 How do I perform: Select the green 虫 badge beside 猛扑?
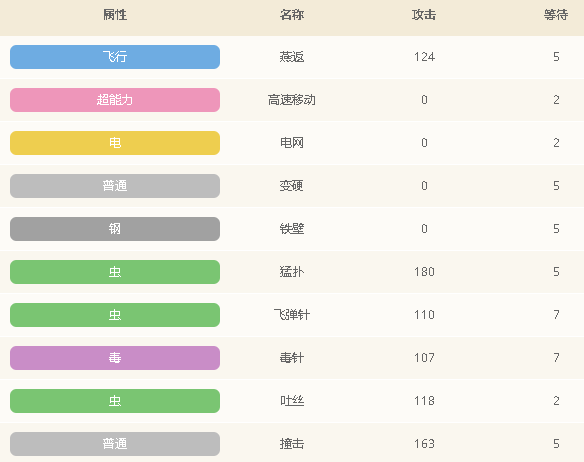(x=115, y=272)
